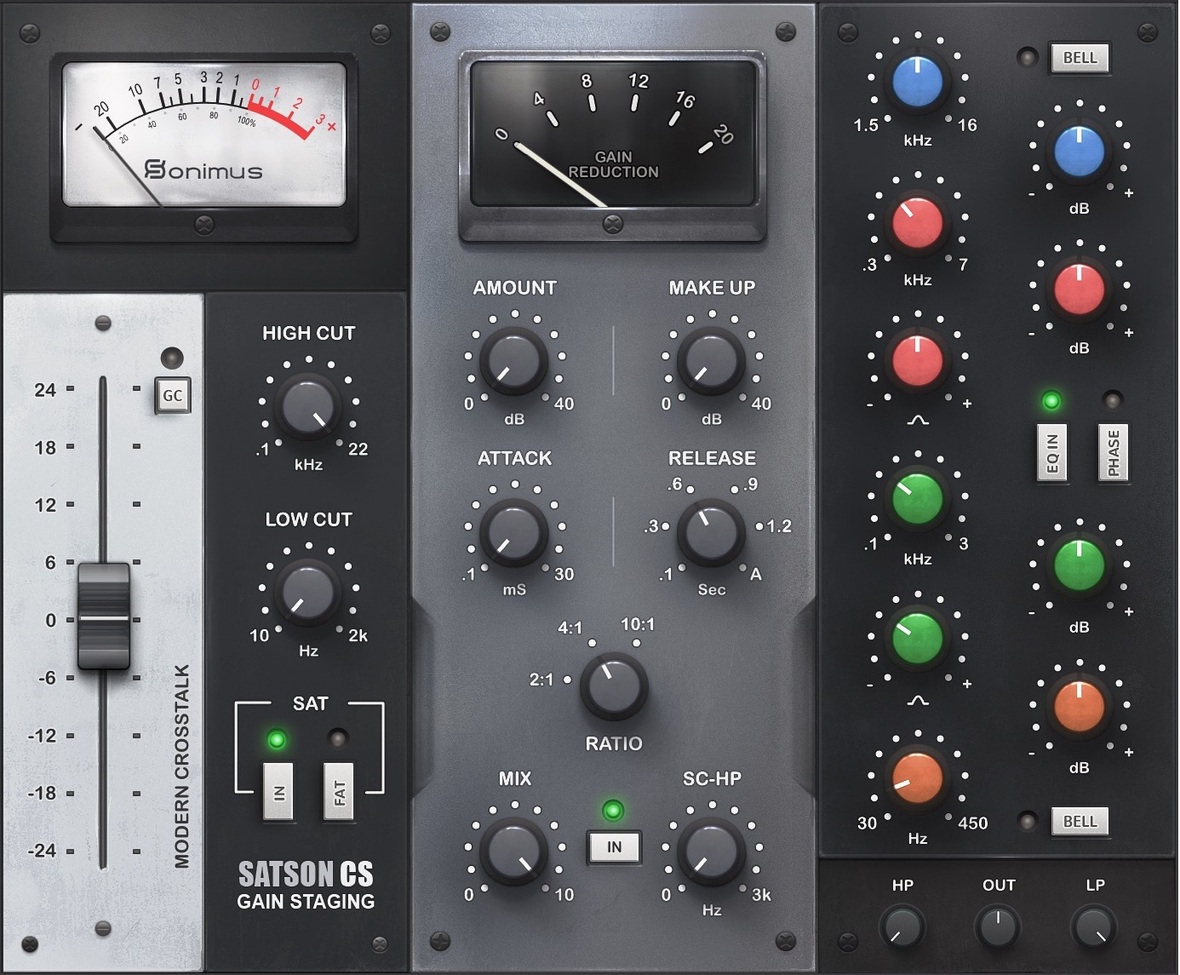The width and height of the screenshot is (1180, 975).
Task: Click the 1.2 release time label
Action: (x=779, y=526)
